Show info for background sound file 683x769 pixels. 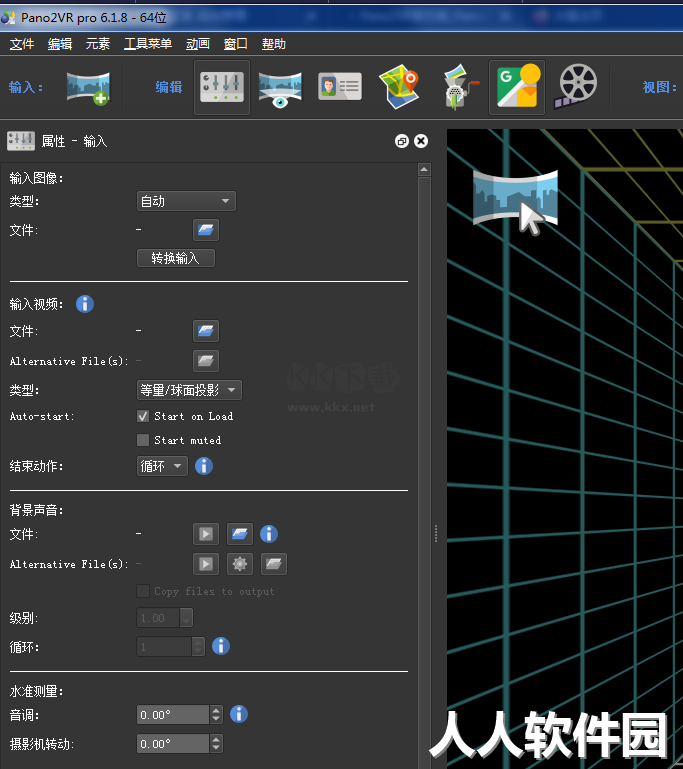click(269, 534)
